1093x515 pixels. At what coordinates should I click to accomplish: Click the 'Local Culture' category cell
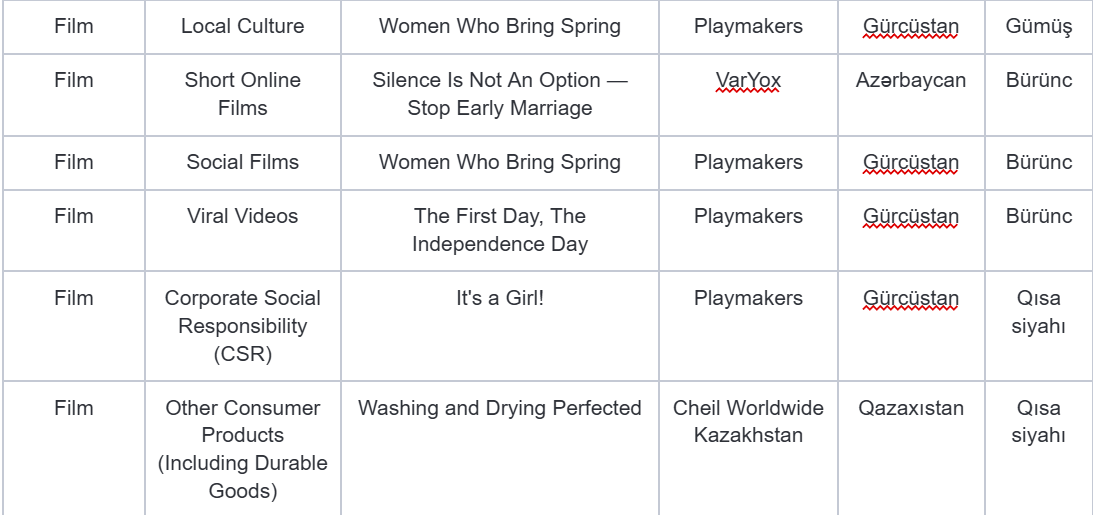[x=243, y=26]
